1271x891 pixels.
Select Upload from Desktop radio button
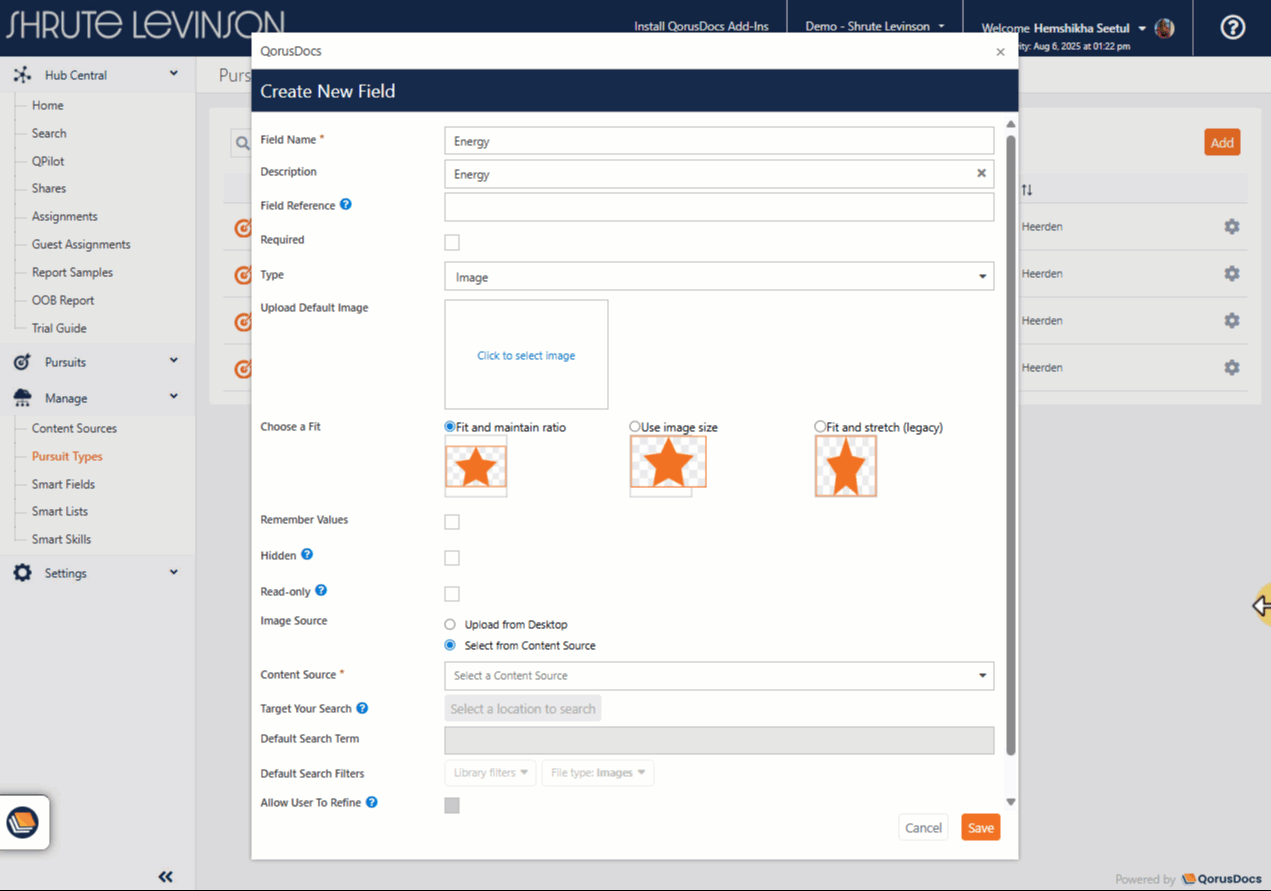point(450,624)
